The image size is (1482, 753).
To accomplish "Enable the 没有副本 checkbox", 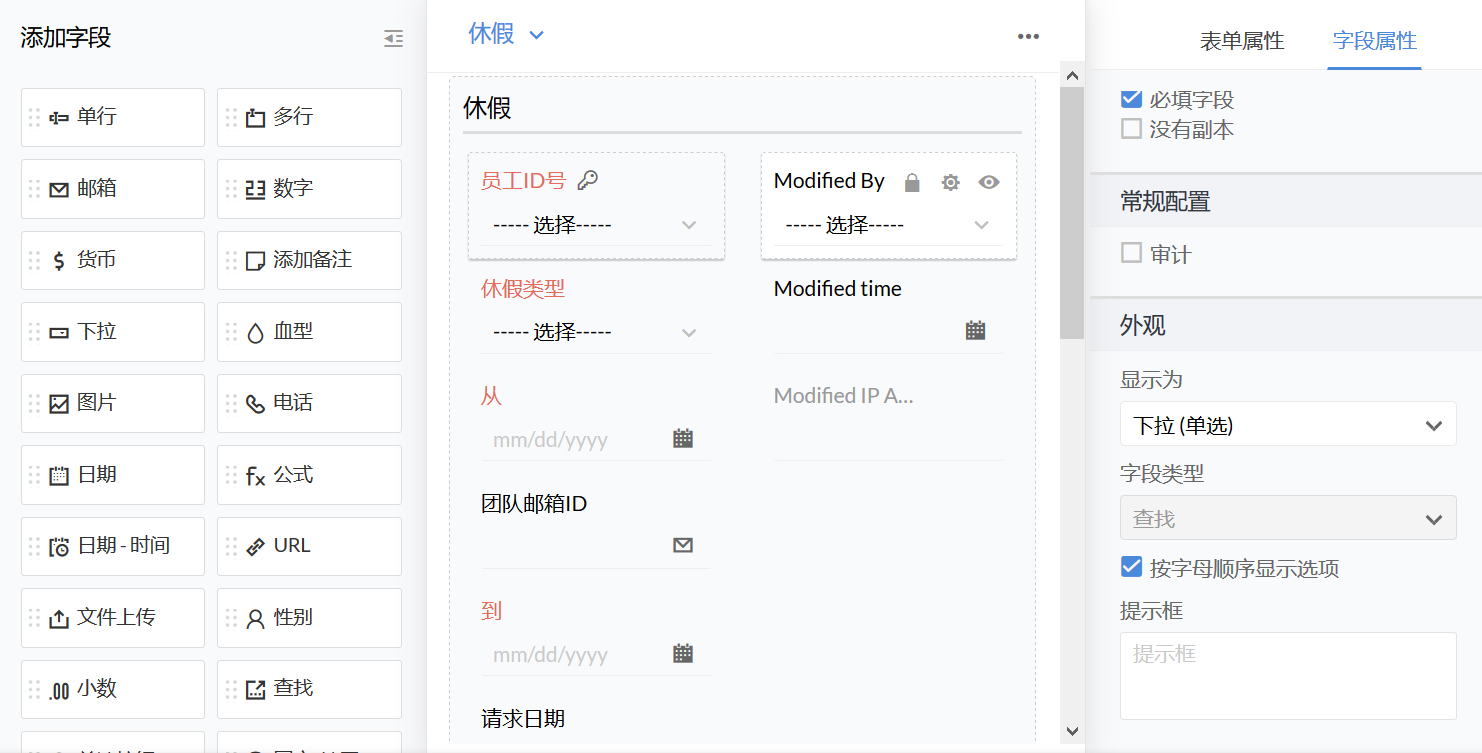I will coord(1131,129).
